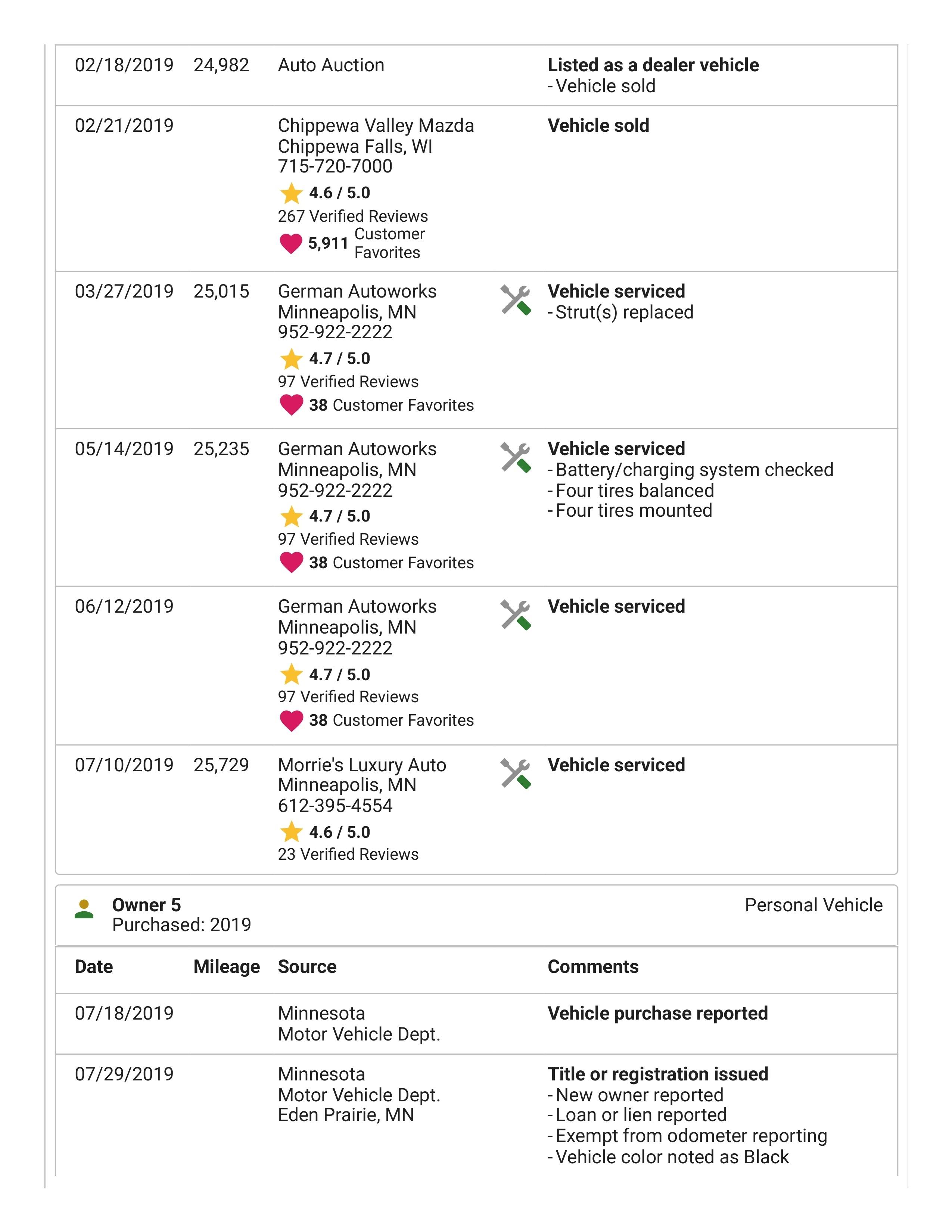Click the heart icon in the 03/27/2019 entry
The image size is (952, 1232).
point(291,405)
